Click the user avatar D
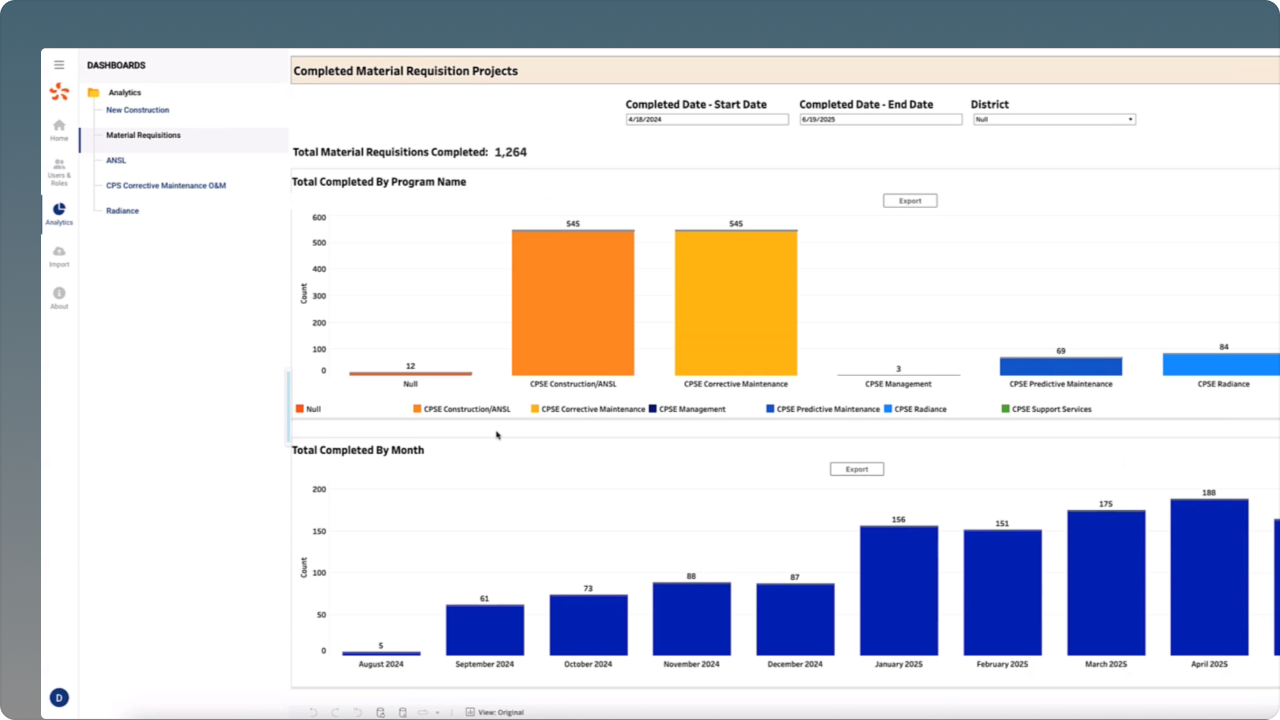 (x=59, y=698)
